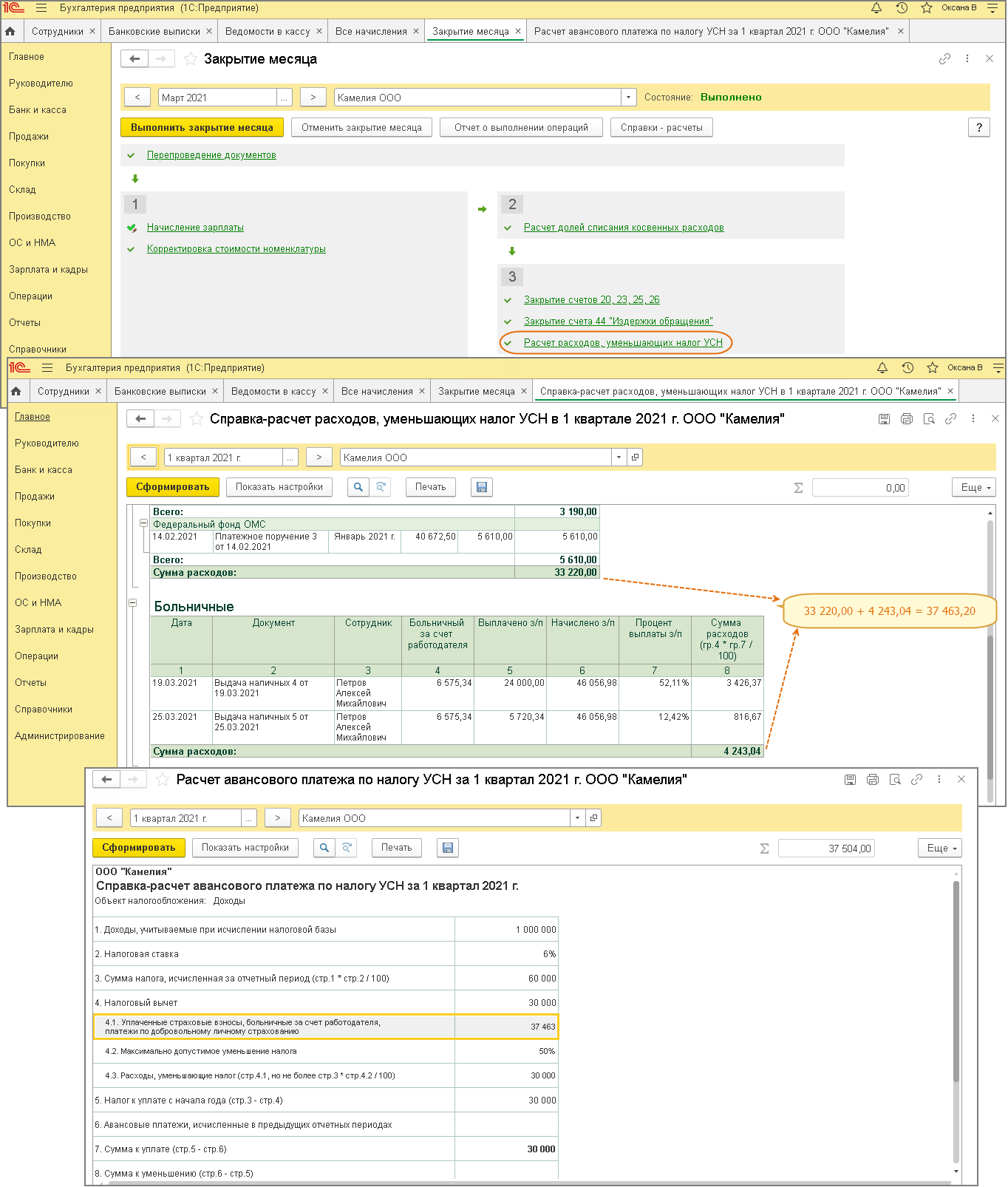Go to next period arrow in Закрытие месяца
The image size is (1008, 1187).
click(x=313, y=98)
